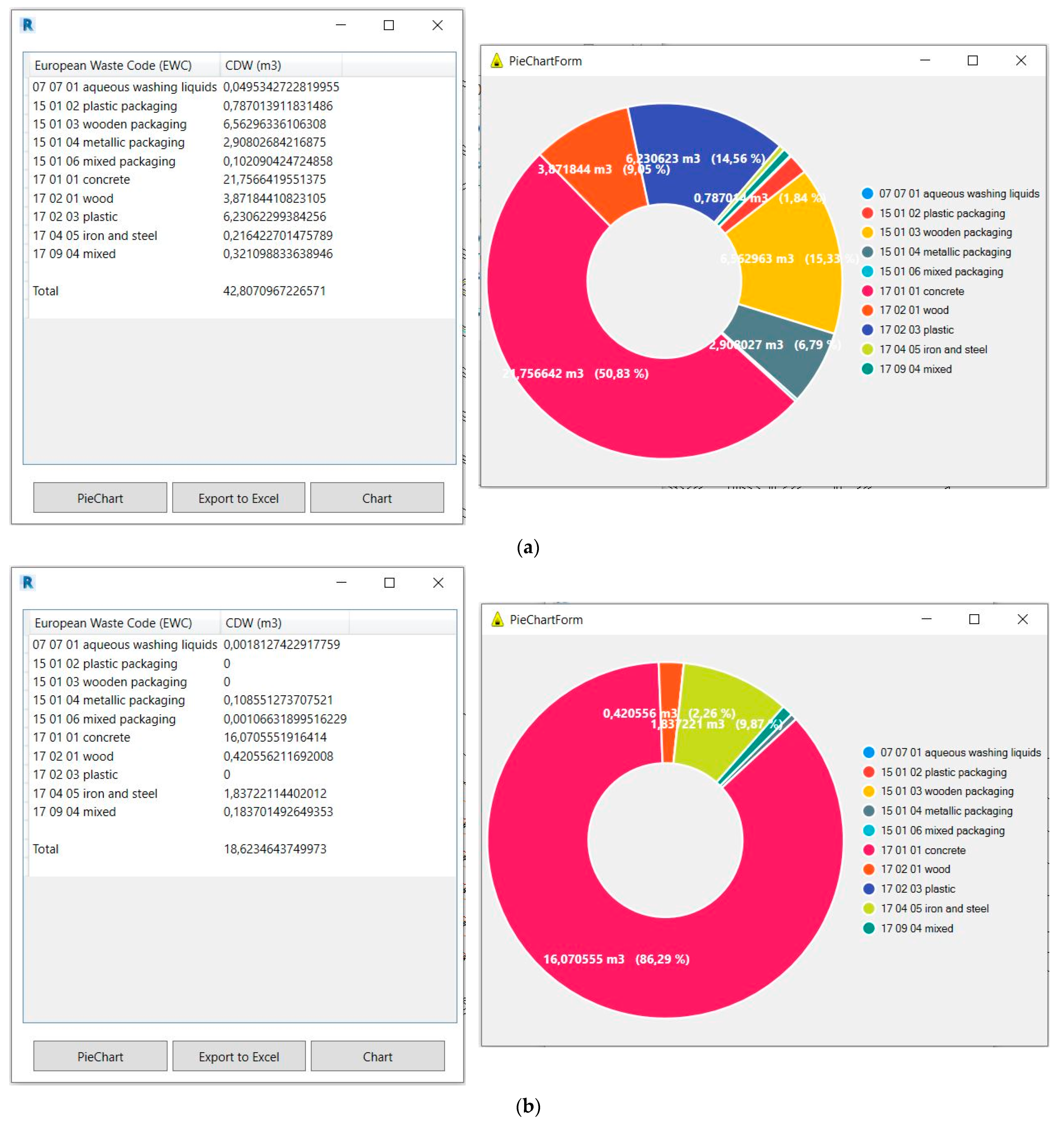1064x1128 pixels.
Task: Click CDW (m3) column header in bottom table
Action: point(254,623)
